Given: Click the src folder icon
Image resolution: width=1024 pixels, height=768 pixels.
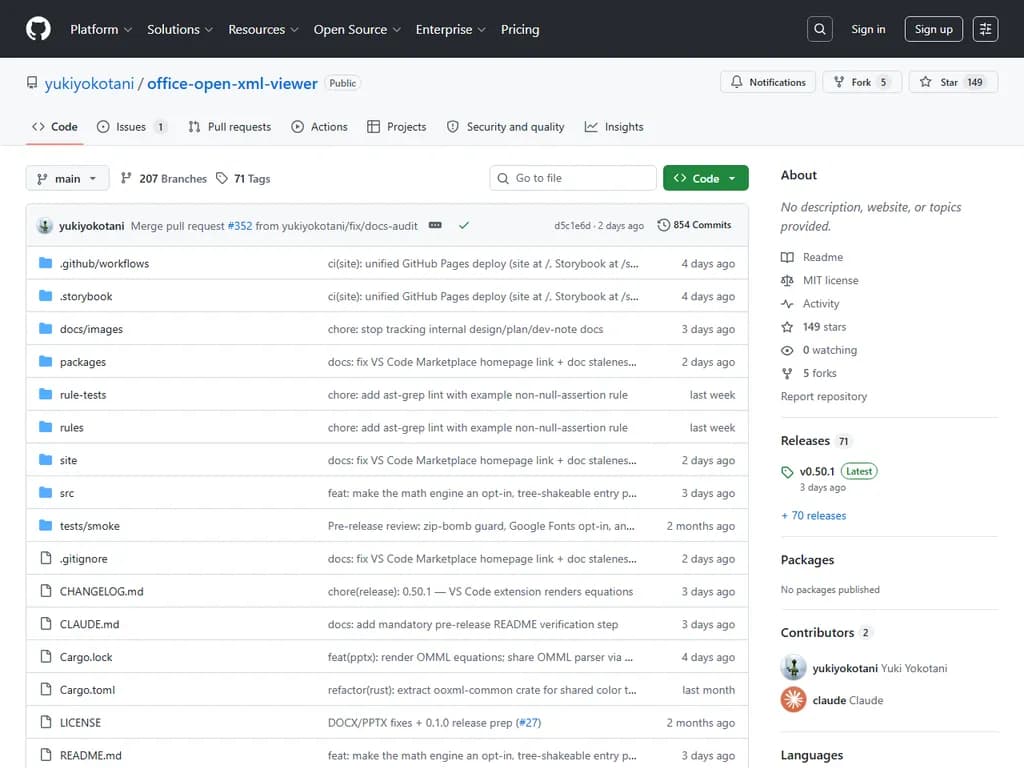Looking at the screenshot, I should 45,492.
